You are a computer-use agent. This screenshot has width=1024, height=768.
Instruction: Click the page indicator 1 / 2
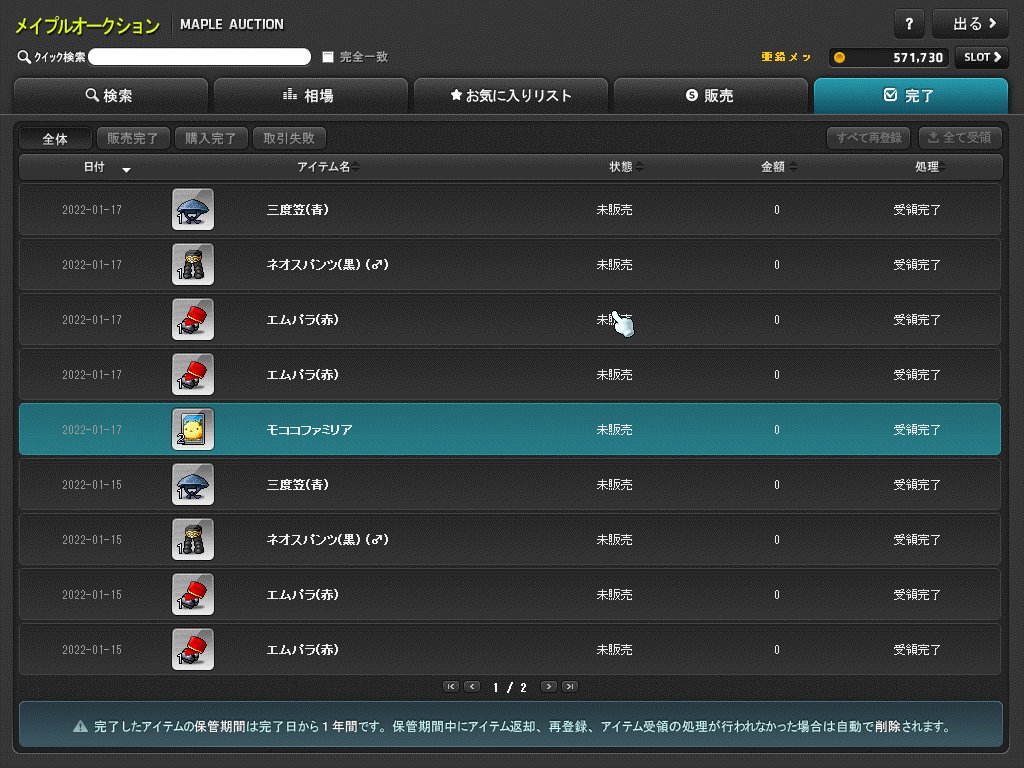click(509, 687)
